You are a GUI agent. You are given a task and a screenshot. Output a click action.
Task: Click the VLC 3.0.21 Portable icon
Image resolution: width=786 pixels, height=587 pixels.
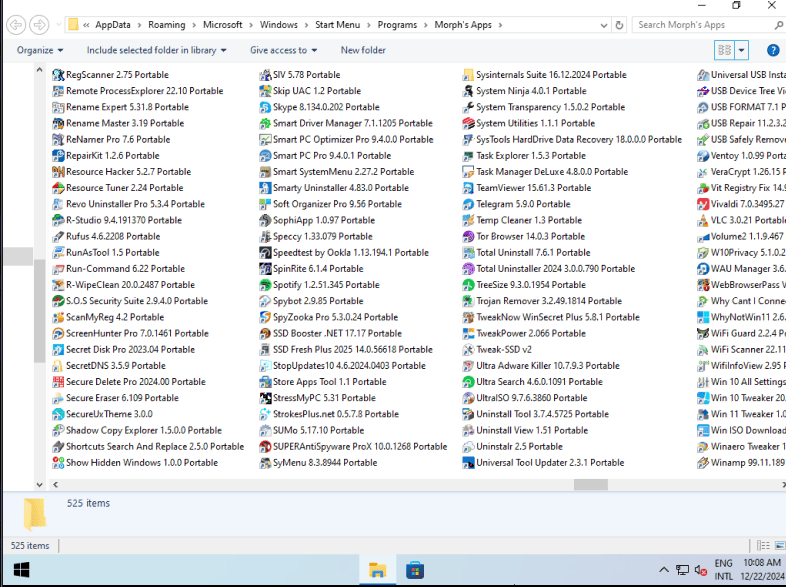[x=703, y=221]
